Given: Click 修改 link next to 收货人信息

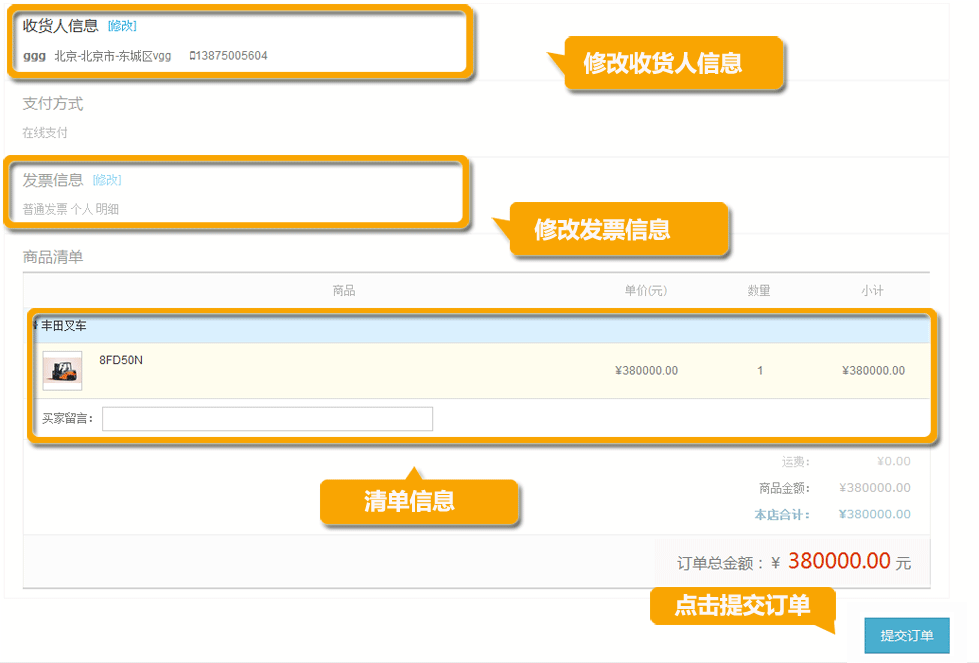Looking at the screenshot, I should pyautogui.click(x=122, y=26).
